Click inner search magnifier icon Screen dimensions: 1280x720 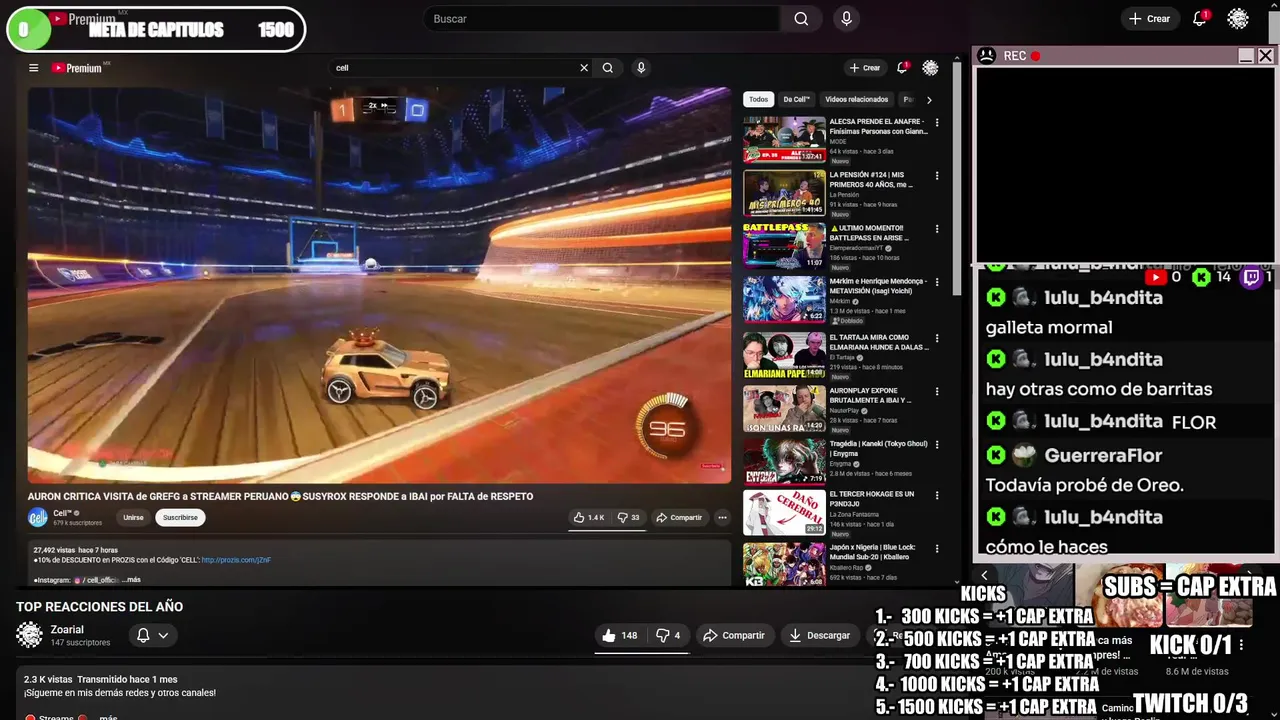pos(607,68)
